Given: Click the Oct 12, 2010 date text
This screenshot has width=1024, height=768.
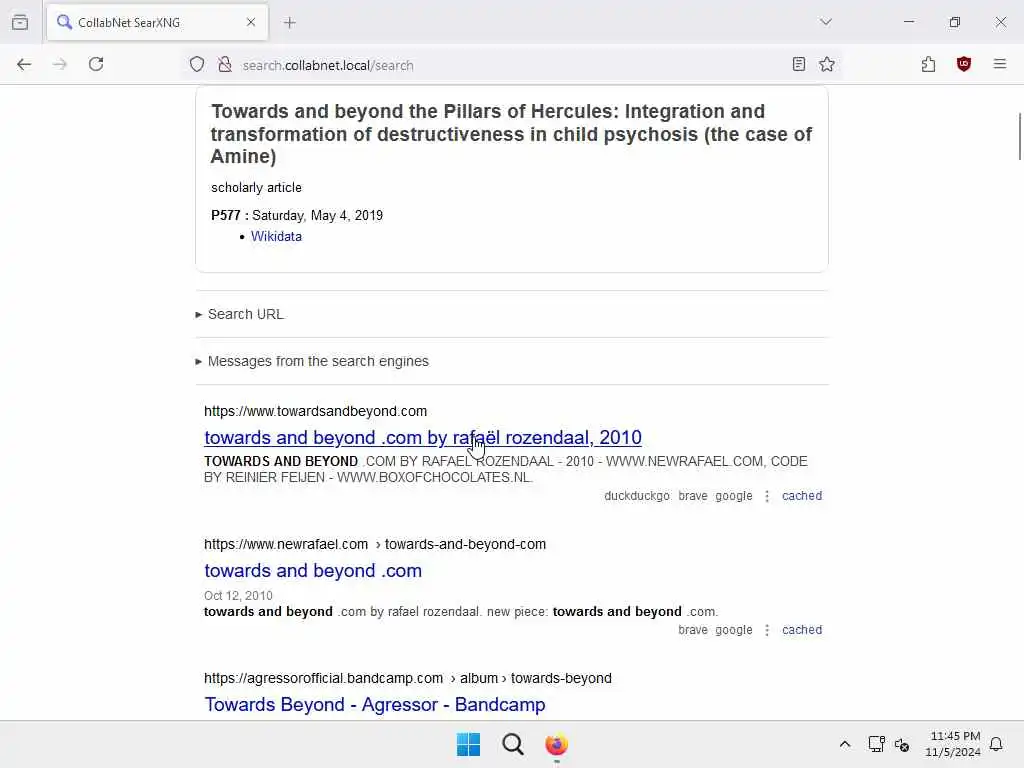Looking at the screenshot, I should [x=238, y=596].
